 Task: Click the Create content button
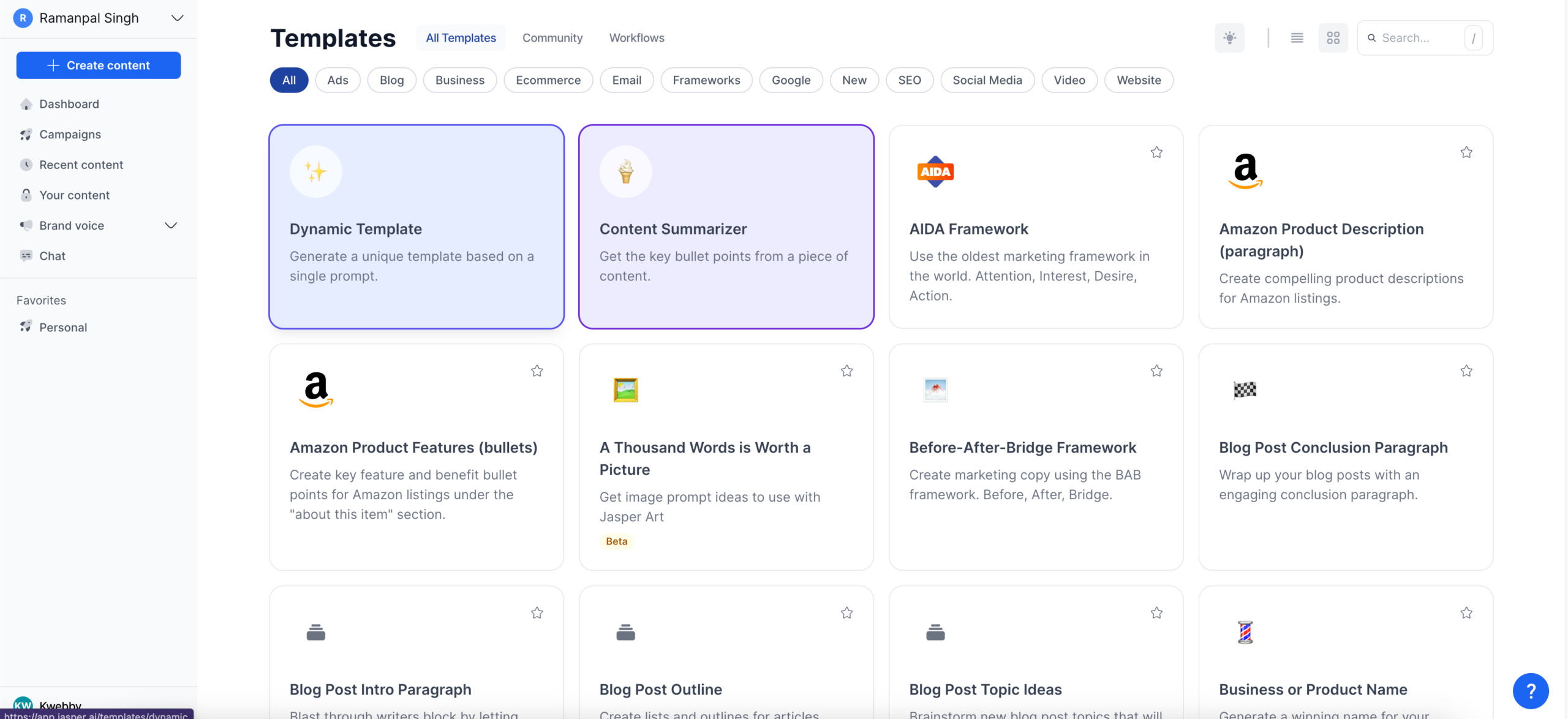pos(98,66)
